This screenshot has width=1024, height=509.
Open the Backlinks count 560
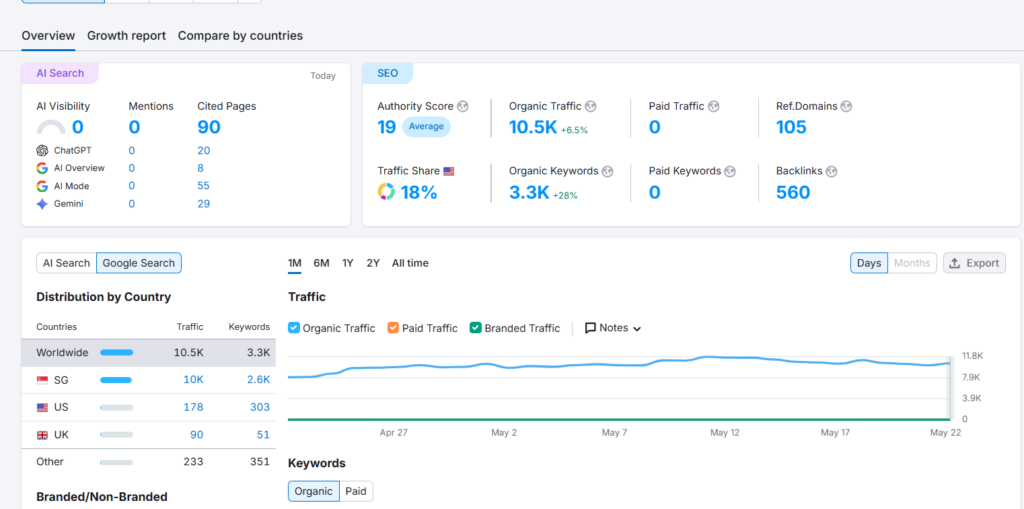pos(793,192)
